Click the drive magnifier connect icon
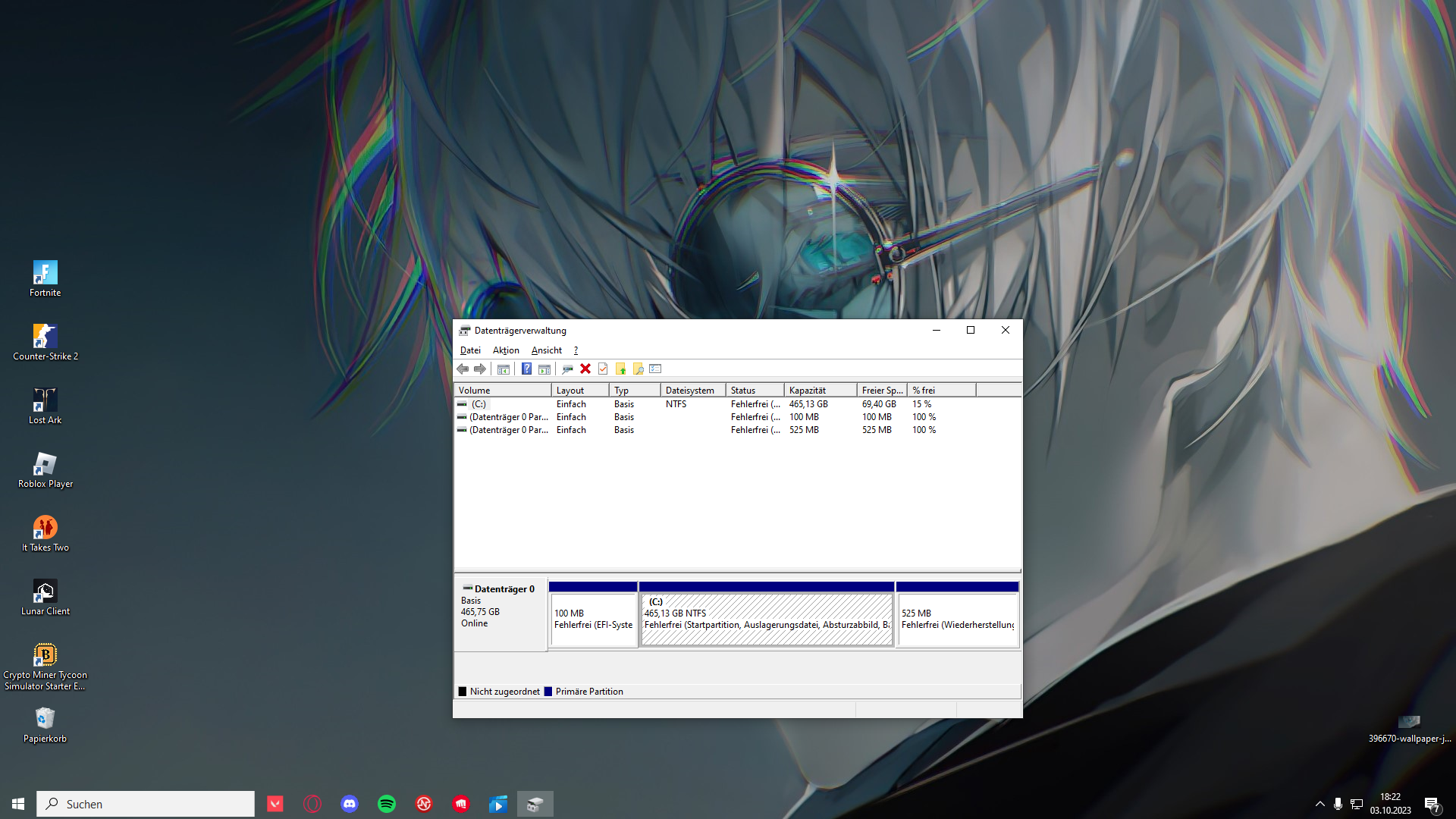The image size is (1456, 819). (x=567, y=369)
